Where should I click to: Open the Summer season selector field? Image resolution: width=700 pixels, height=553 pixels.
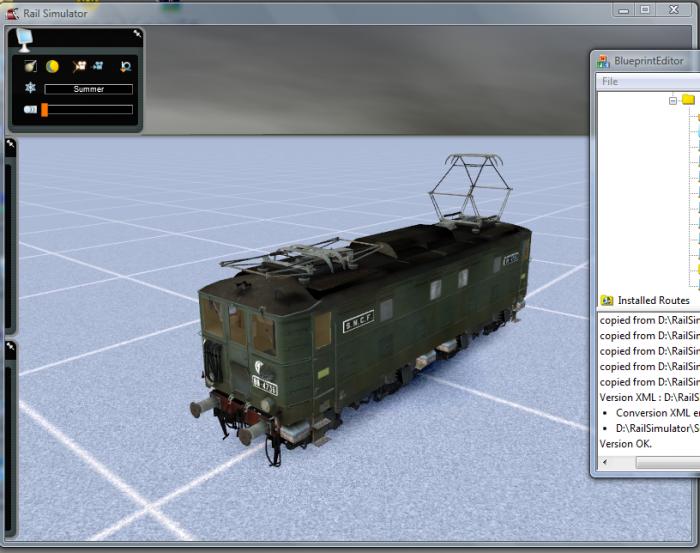point(88,89)
